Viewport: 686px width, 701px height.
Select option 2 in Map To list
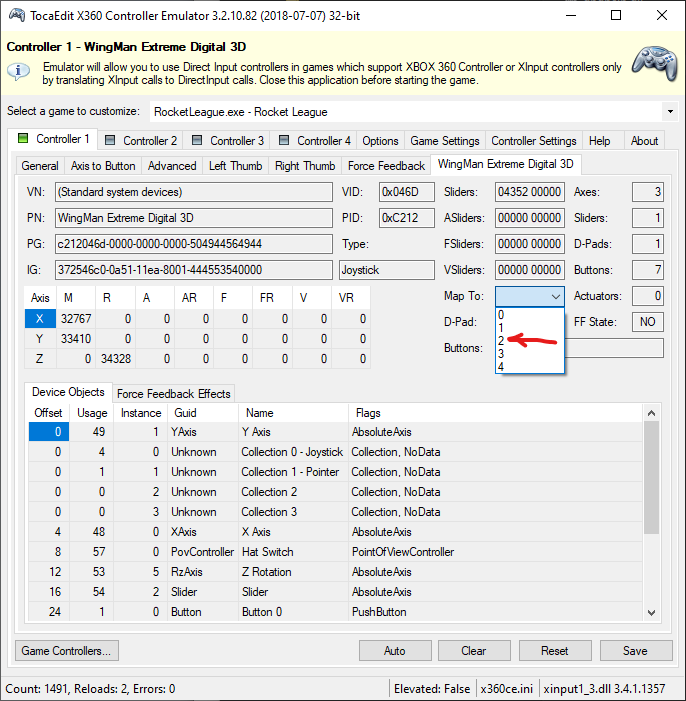pyautogui.click(x=529, y=341)
